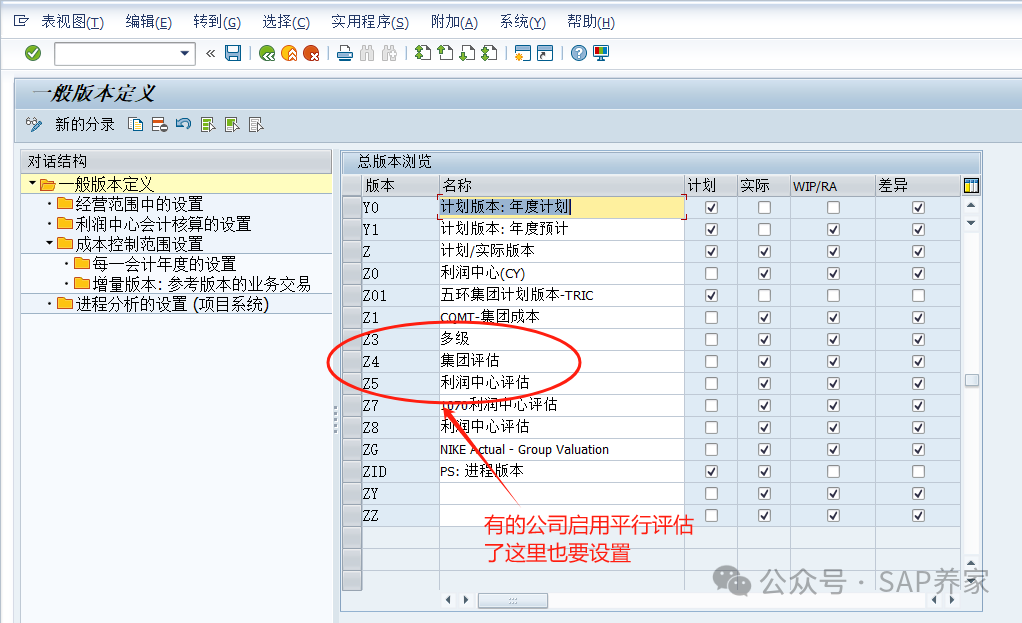This screenshot has width=1022, height=623.
Task: Open the 编辑(E) menu
Action: click(x=149, y=22)
